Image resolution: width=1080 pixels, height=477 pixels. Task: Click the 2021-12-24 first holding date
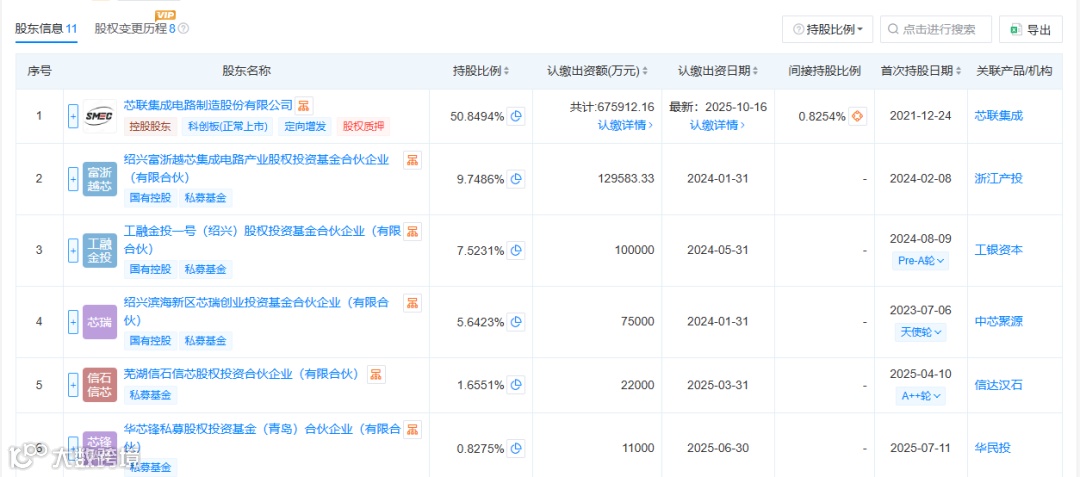[x=921, y=116]
